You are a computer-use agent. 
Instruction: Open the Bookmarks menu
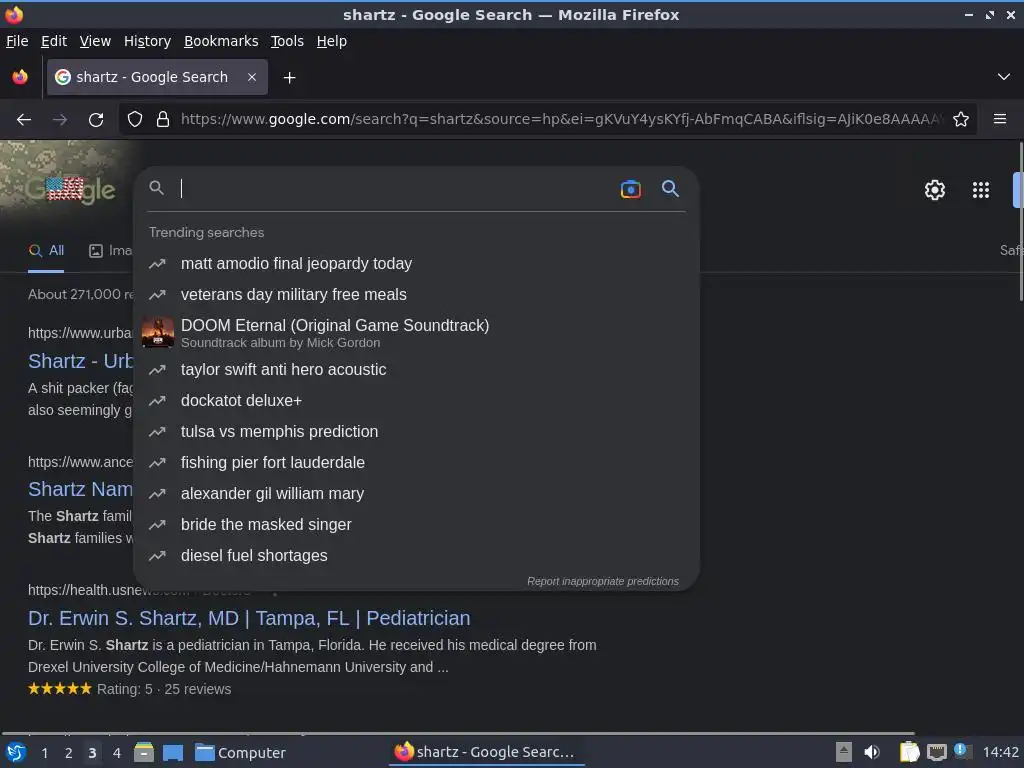click(221, 41)
